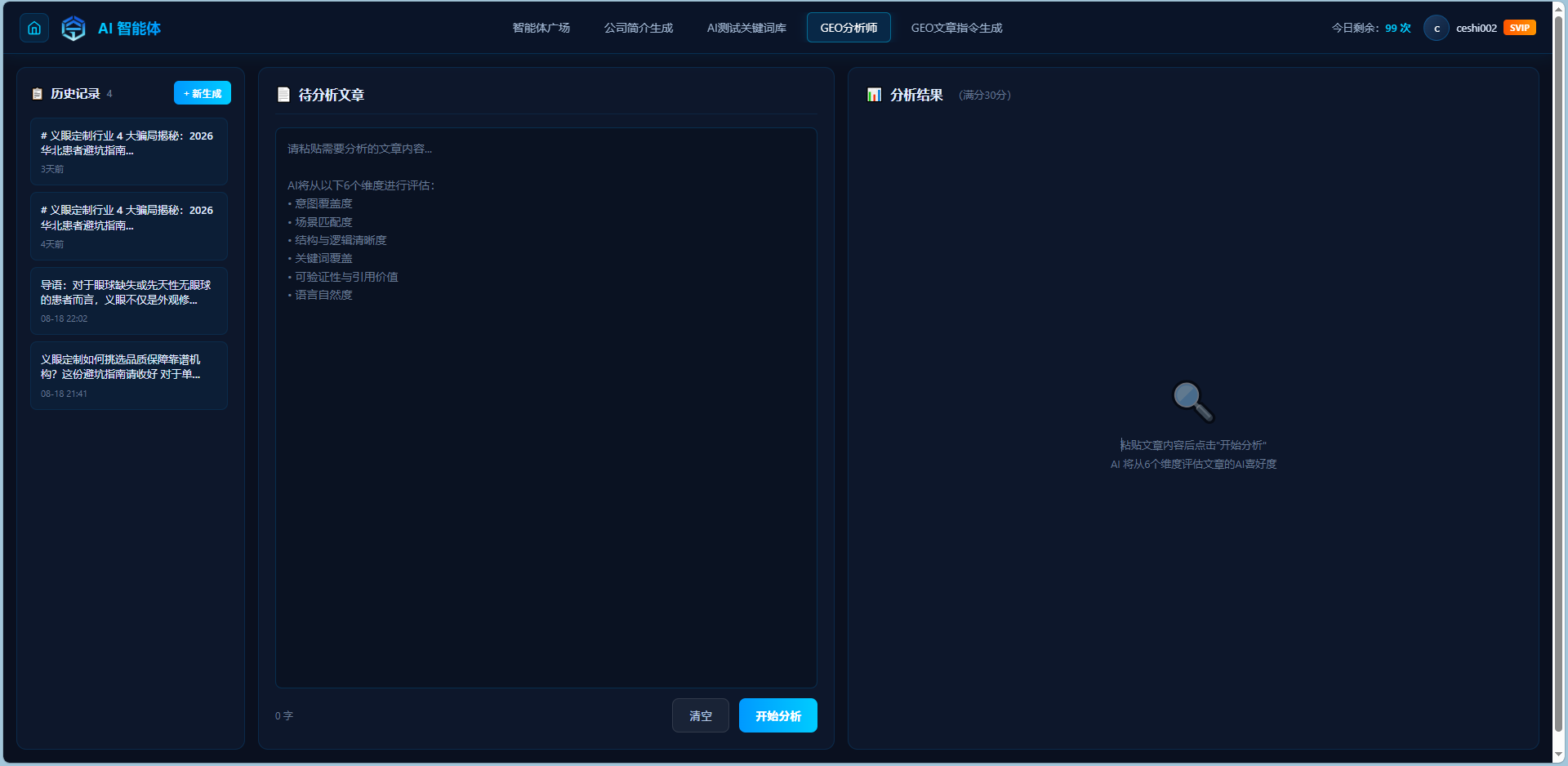Switch to 公司简介生成 tab

(x=639, y=28)
